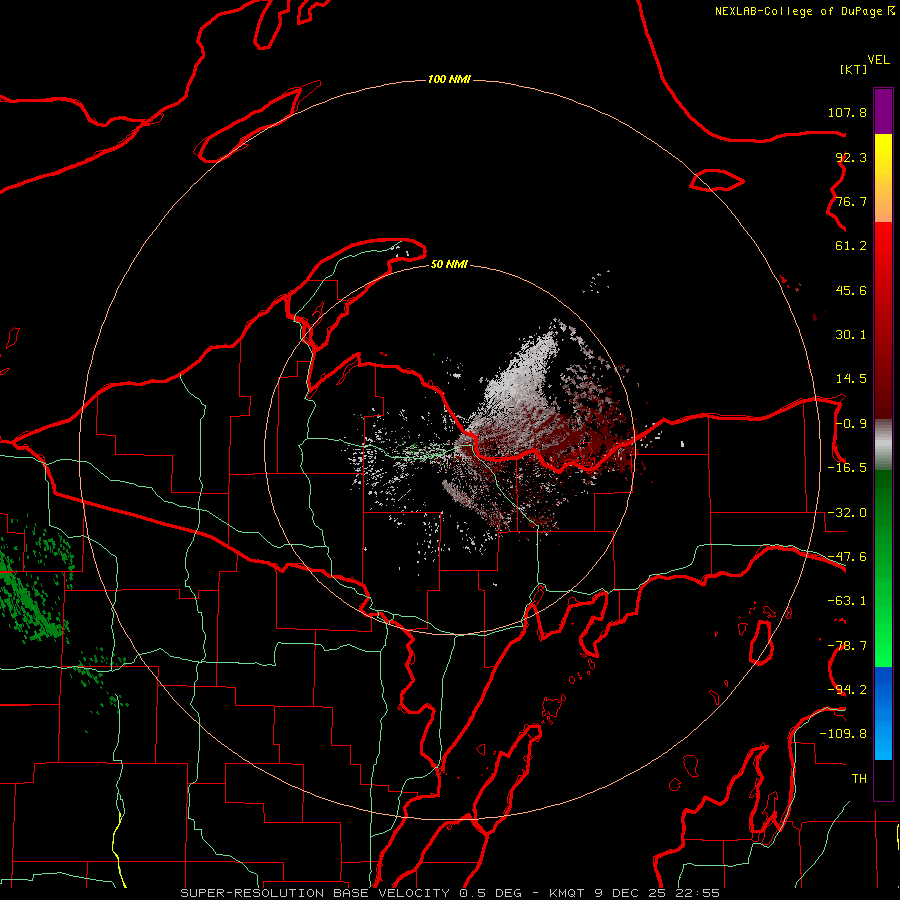
Task: Click the [KT] units label
Action: (x=853, y=69)
